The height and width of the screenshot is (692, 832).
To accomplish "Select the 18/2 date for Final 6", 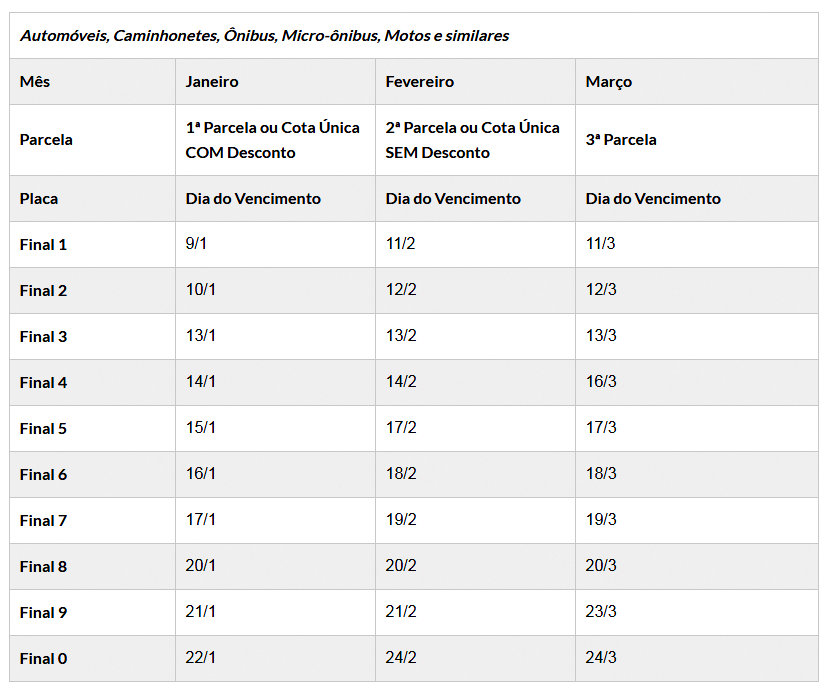I will click(x=401, y=474).
